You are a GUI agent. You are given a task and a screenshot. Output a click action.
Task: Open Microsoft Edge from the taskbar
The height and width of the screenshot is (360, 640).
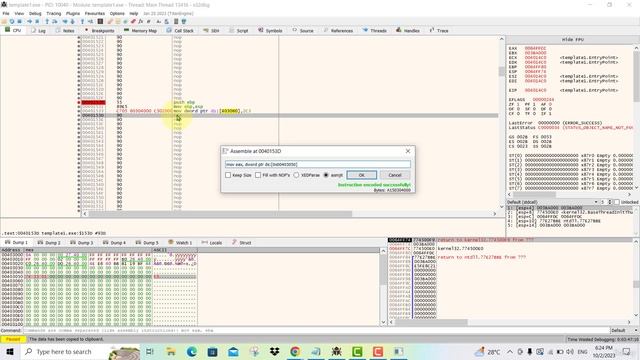[x=191, y=351]
